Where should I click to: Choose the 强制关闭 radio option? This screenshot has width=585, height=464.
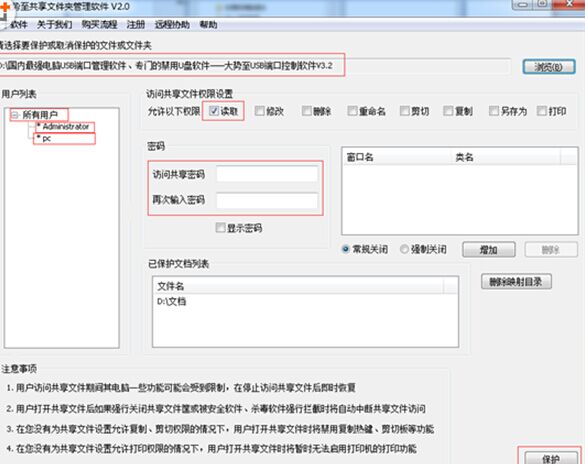click(404, 249)
